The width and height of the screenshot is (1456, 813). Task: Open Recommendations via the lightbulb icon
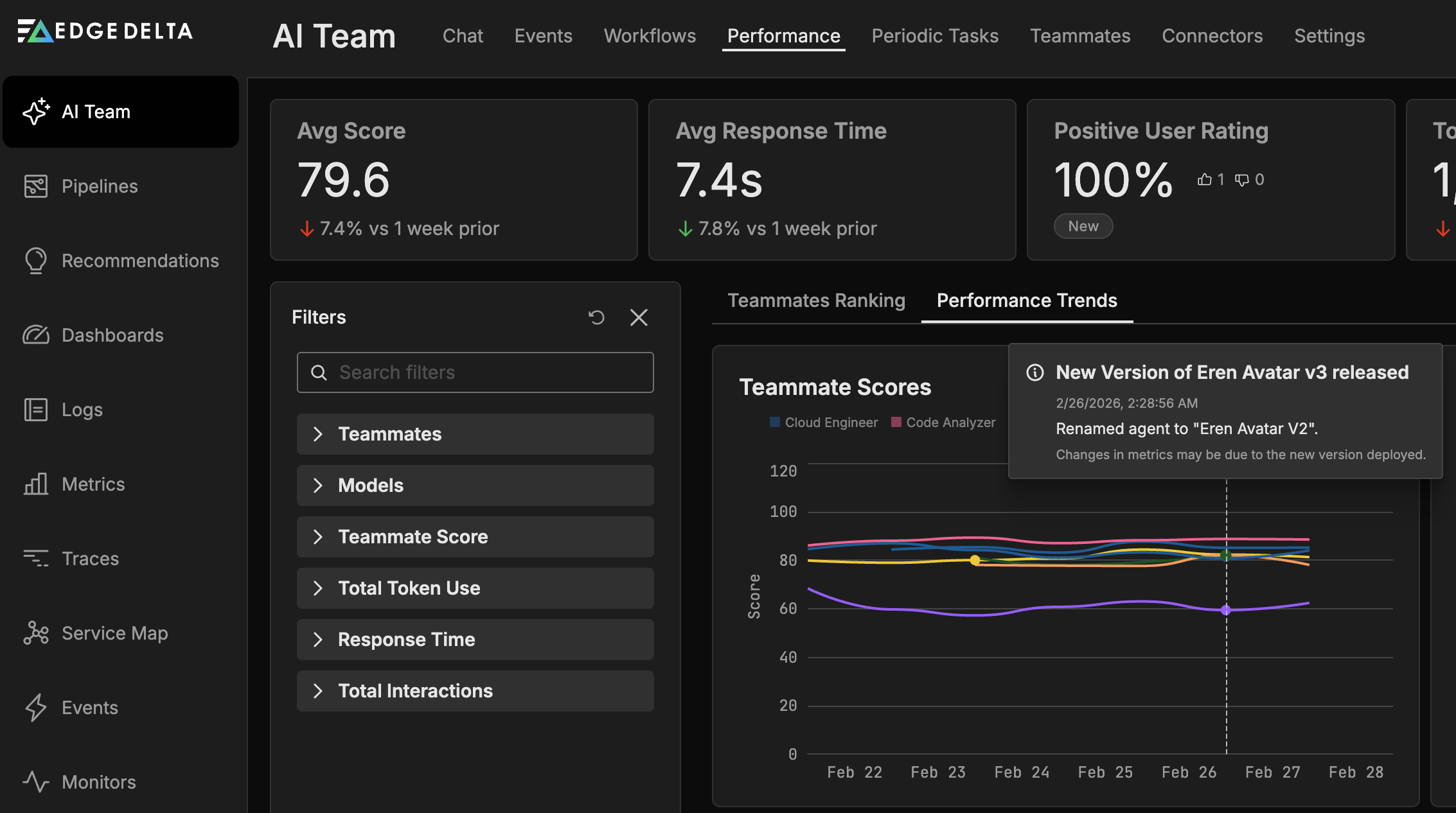coord(36,261)
